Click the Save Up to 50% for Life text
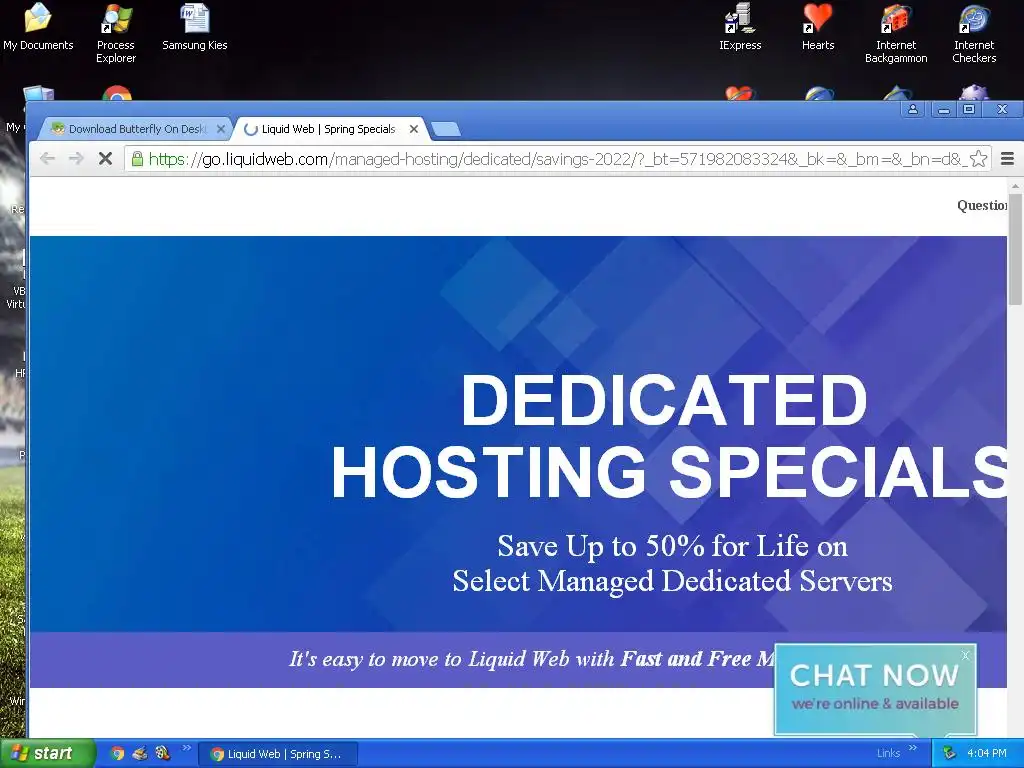1024x768 pixels. click(x=672, y=546)
